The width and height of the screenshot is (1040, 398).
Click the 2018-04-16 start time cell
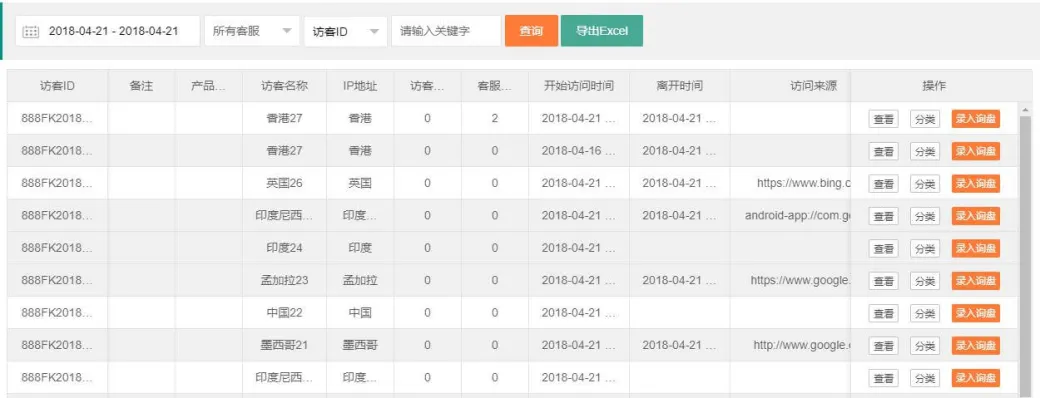[578, 151]
